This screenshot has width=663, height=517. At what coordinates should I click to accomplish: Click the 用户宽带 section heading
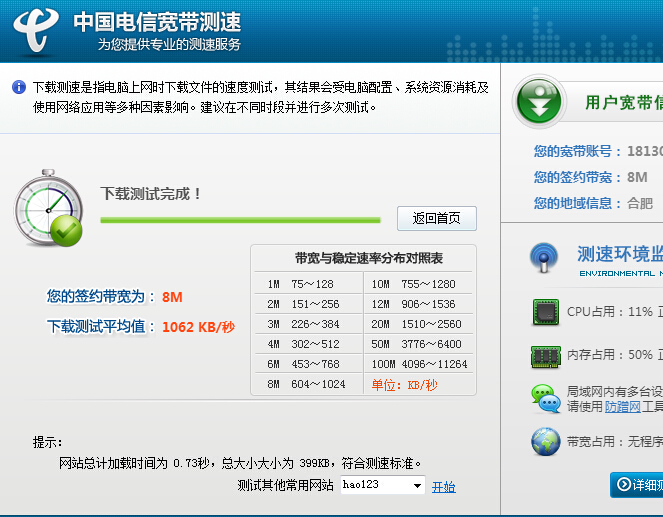(x=624, y=102)
